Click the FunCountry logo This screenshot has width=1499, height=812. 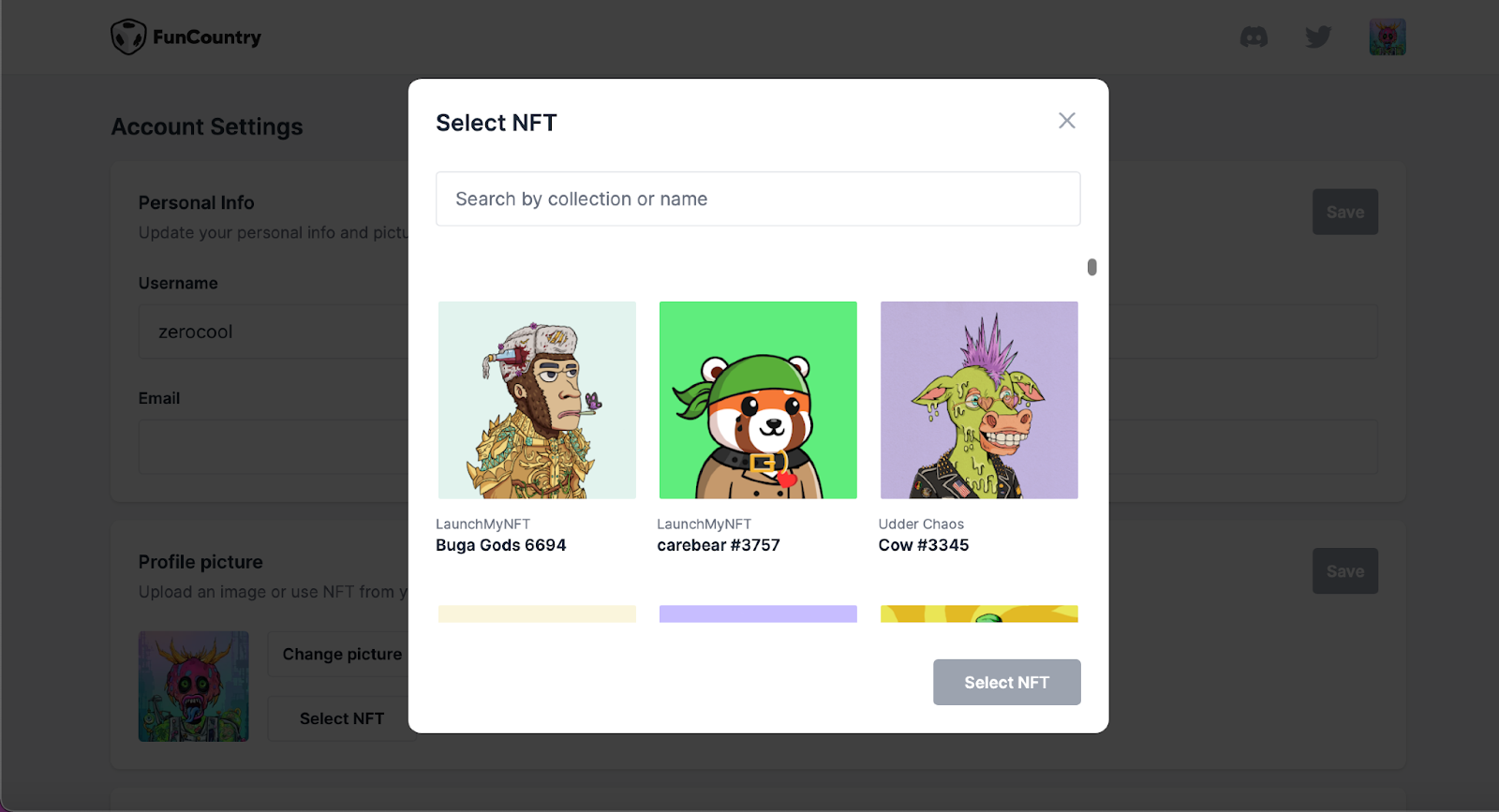click(x=186, y=37)
